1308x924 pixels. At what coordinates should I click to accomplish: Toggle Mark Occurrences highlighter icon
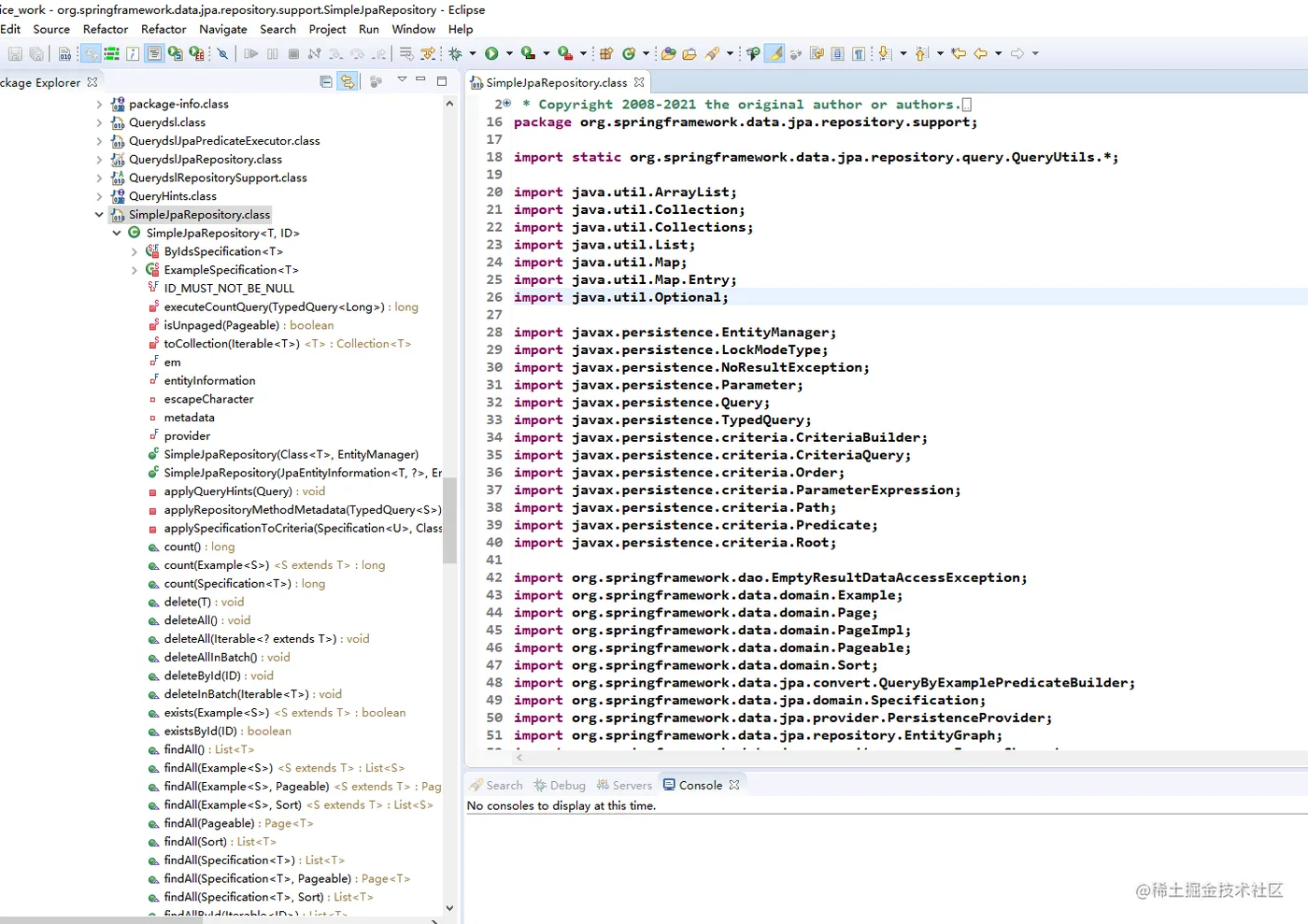click(x=775, y=53)
